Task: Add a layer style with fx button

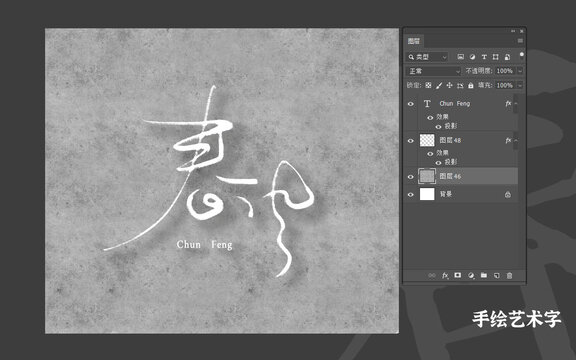Action: (445, 275)
